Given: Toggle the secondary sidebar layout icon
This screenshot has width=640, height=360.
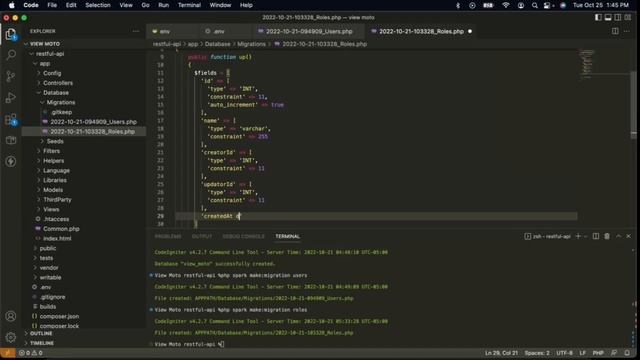Looking at the screenshot, I should click(x=618, y=17).
